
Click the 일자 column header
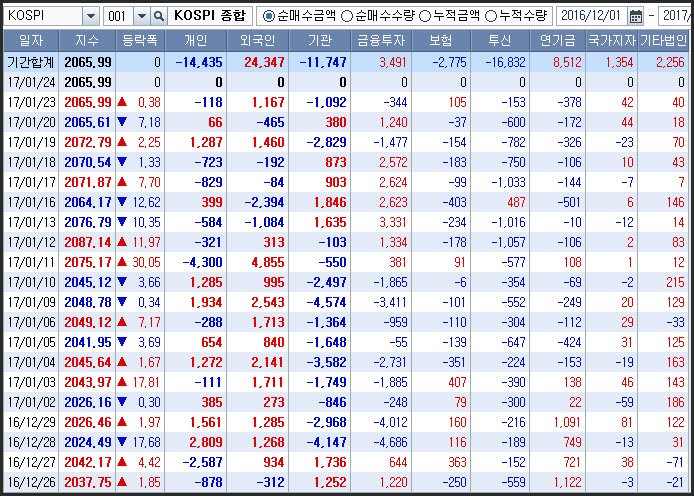(x=31, y=41)
